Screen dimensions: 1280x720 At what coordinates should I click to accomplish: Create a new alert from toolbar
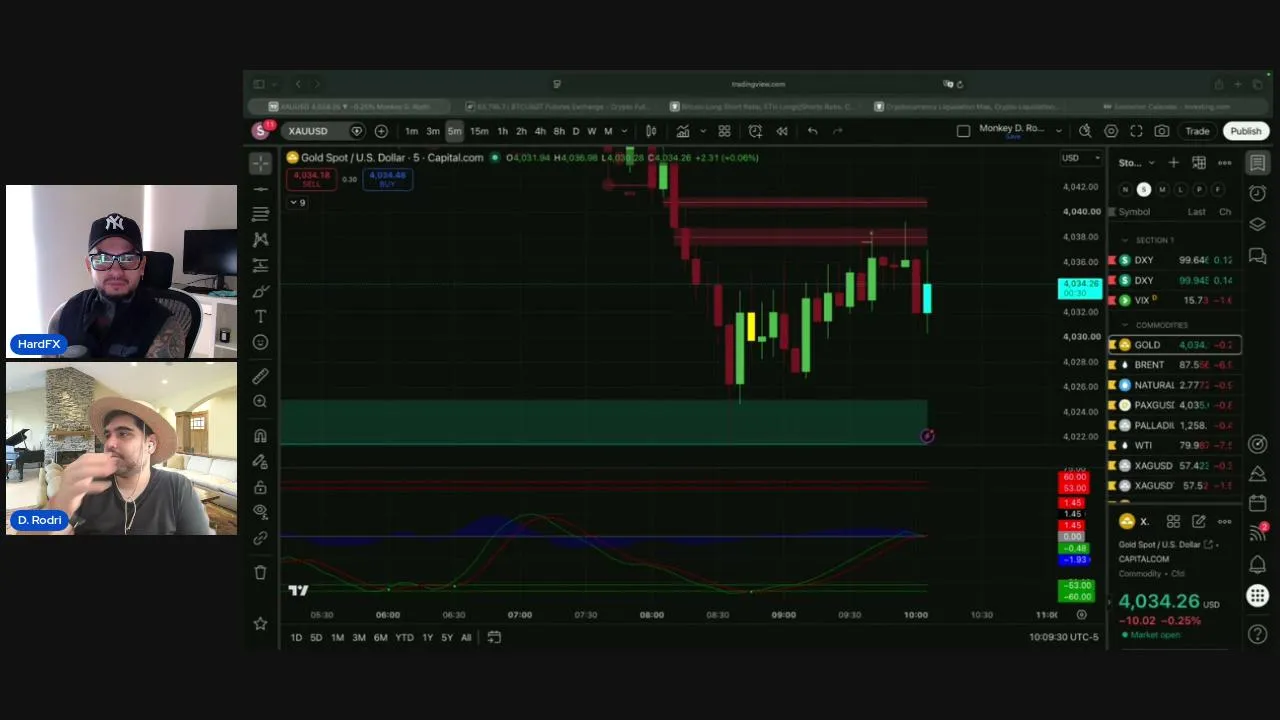(x=755, y=131)
